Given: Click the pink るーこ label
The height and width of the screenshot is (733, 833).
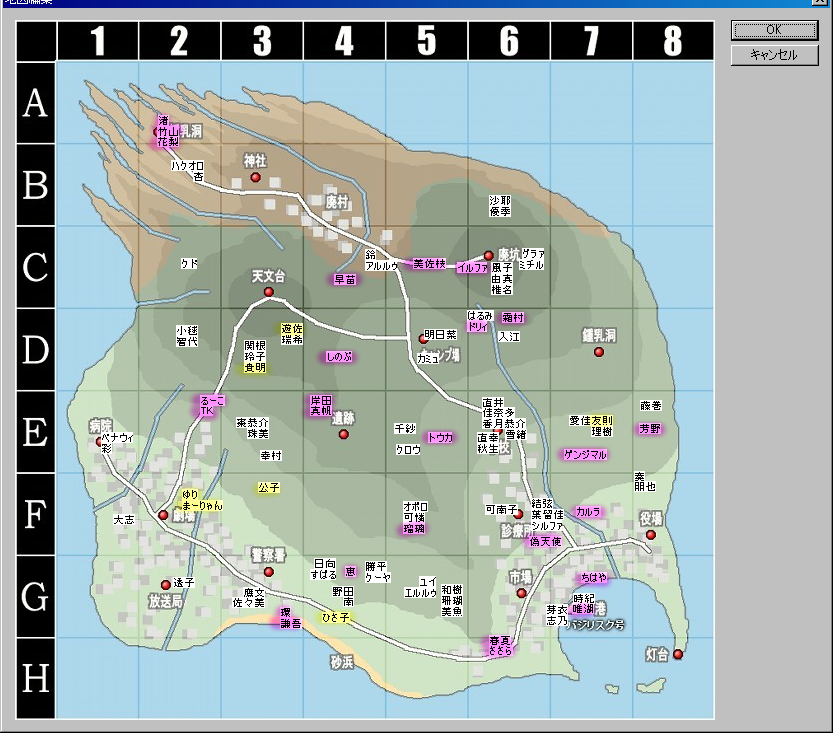Looking at the screenshot, I should pos(212,400).
